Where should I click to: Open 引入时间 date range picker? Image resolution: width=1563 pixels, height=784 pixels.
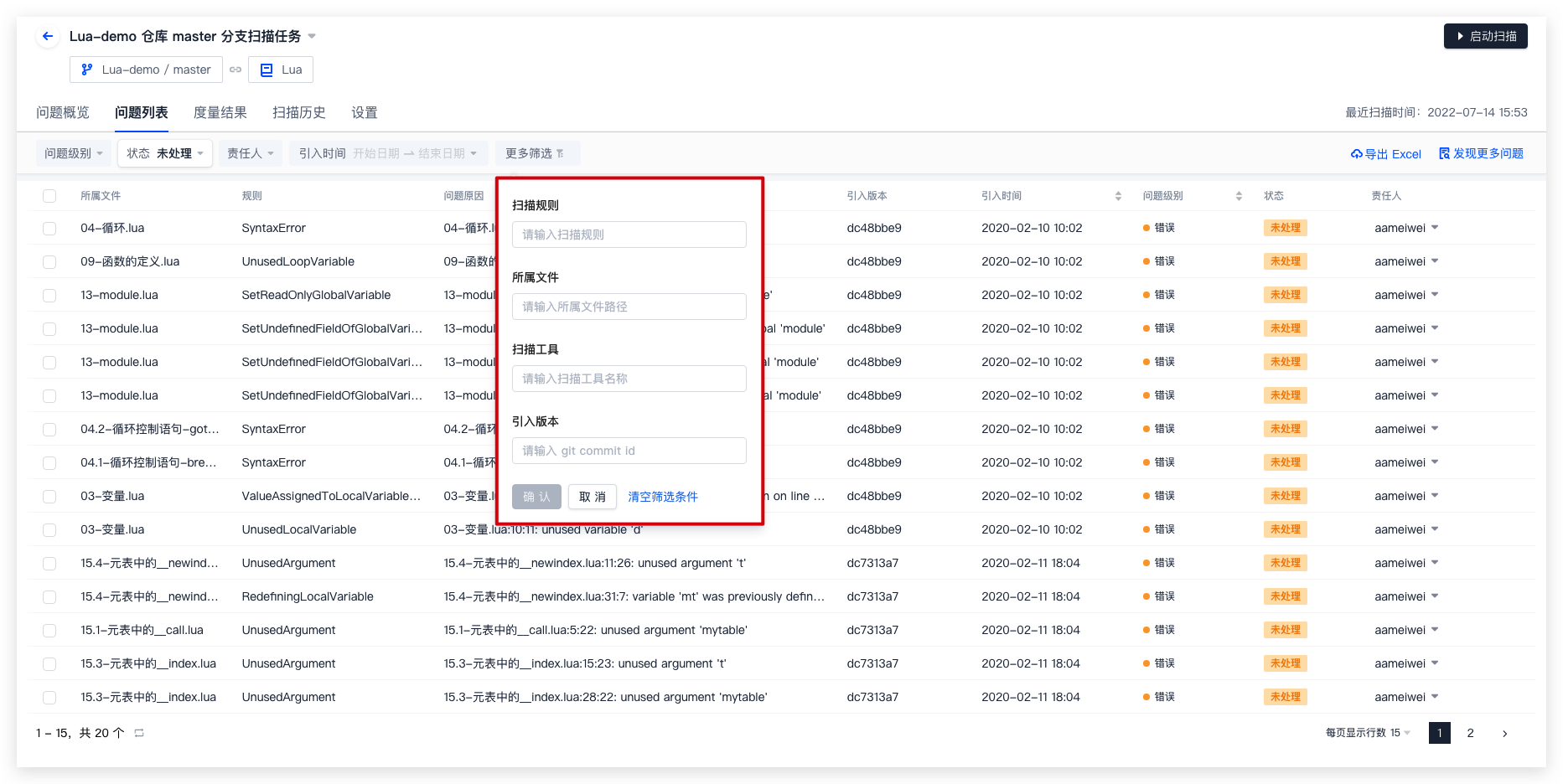click(388, 153)
